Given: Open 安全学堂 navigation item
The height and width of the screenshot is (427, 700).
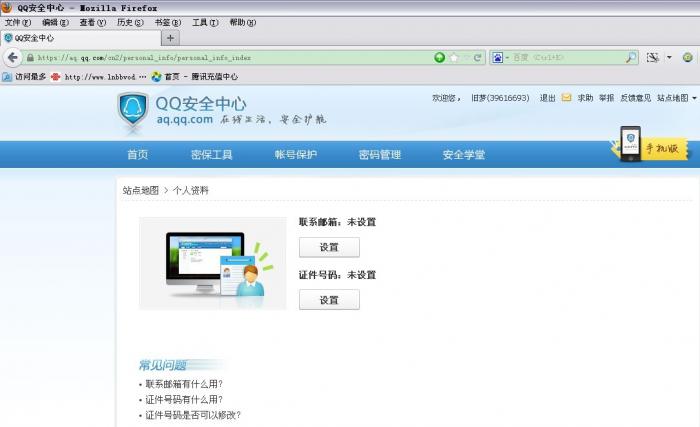Looking at the screenshot, I should click(464, 155).
